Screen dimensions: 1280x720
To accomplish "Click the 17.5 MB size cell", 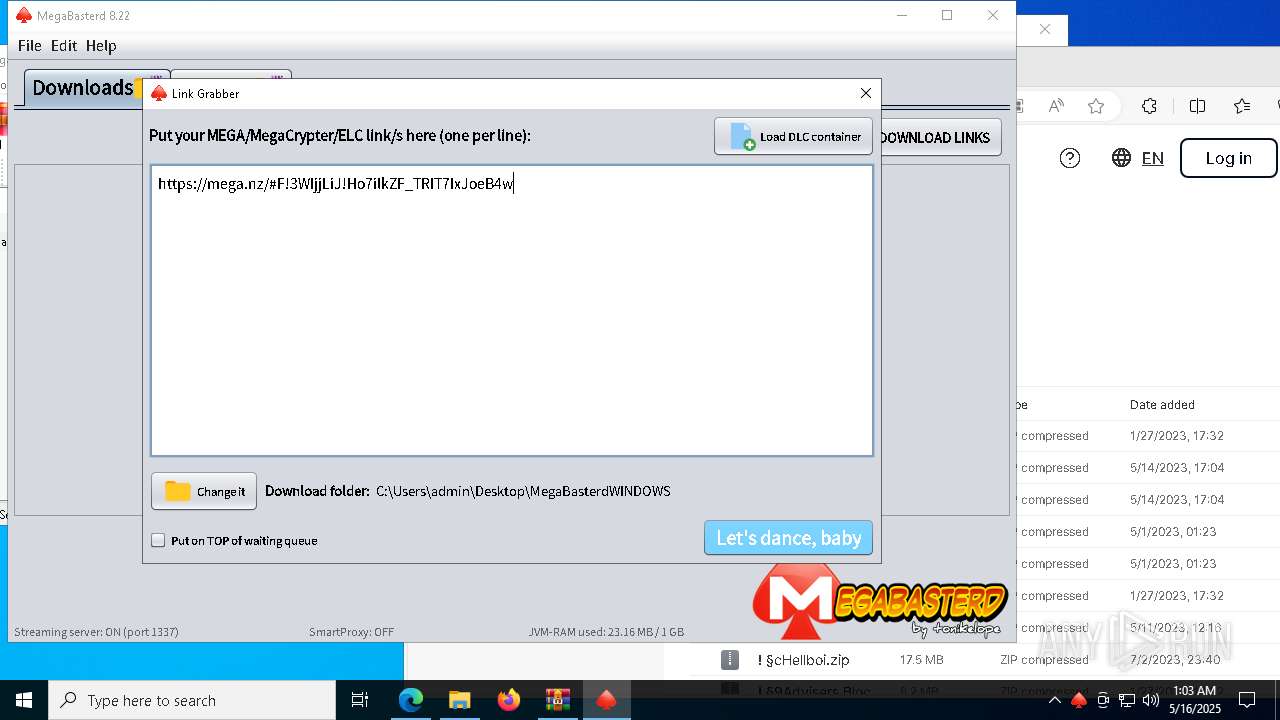I will click(921, 660).
